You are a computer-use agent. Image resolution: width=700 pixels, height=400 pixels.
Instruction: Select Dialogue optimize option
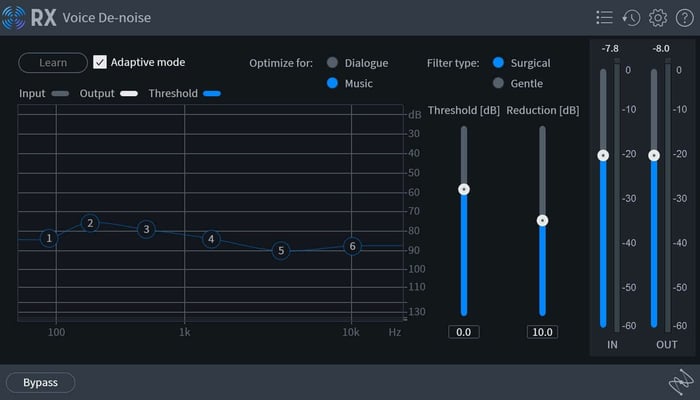332,62
